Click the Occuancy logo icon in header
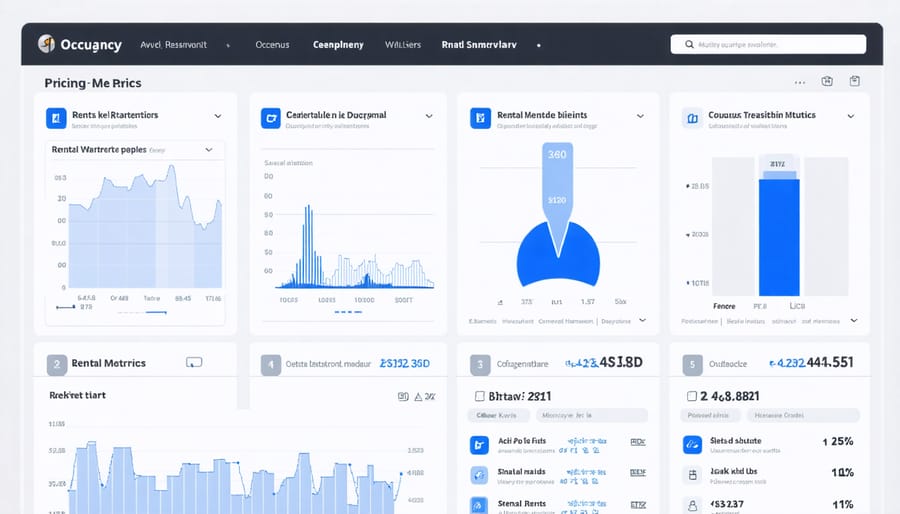Screen dimensions: 900x514 click(46, 44)
